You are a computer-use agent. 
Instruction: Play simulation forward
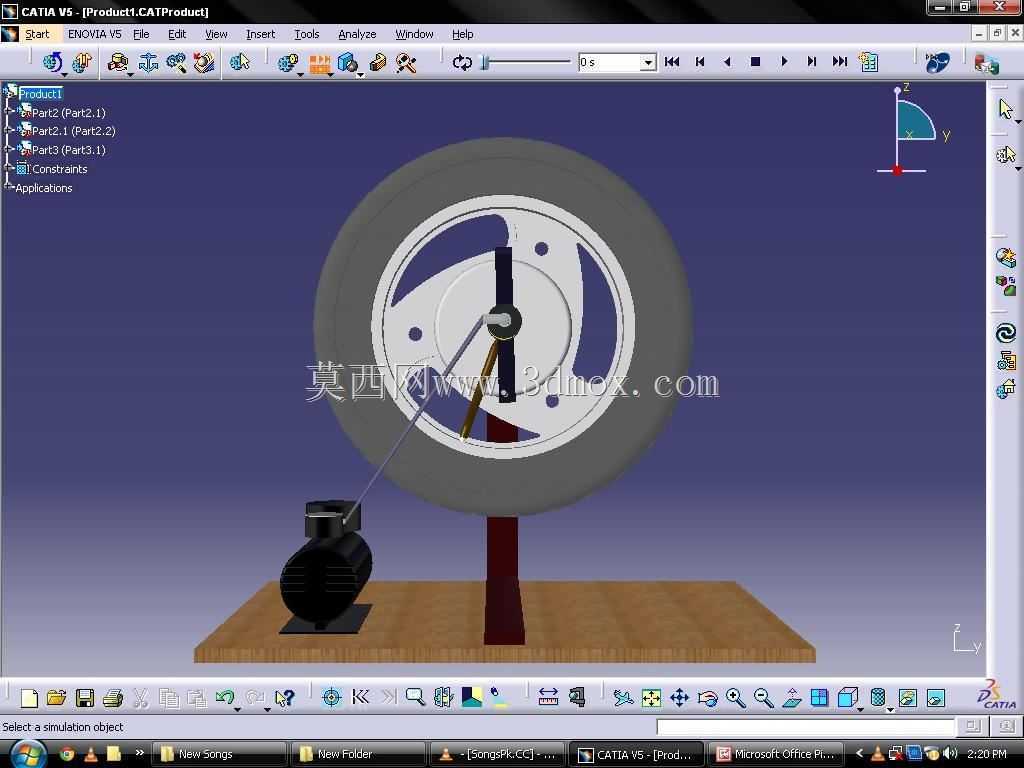tap(784, 62)
